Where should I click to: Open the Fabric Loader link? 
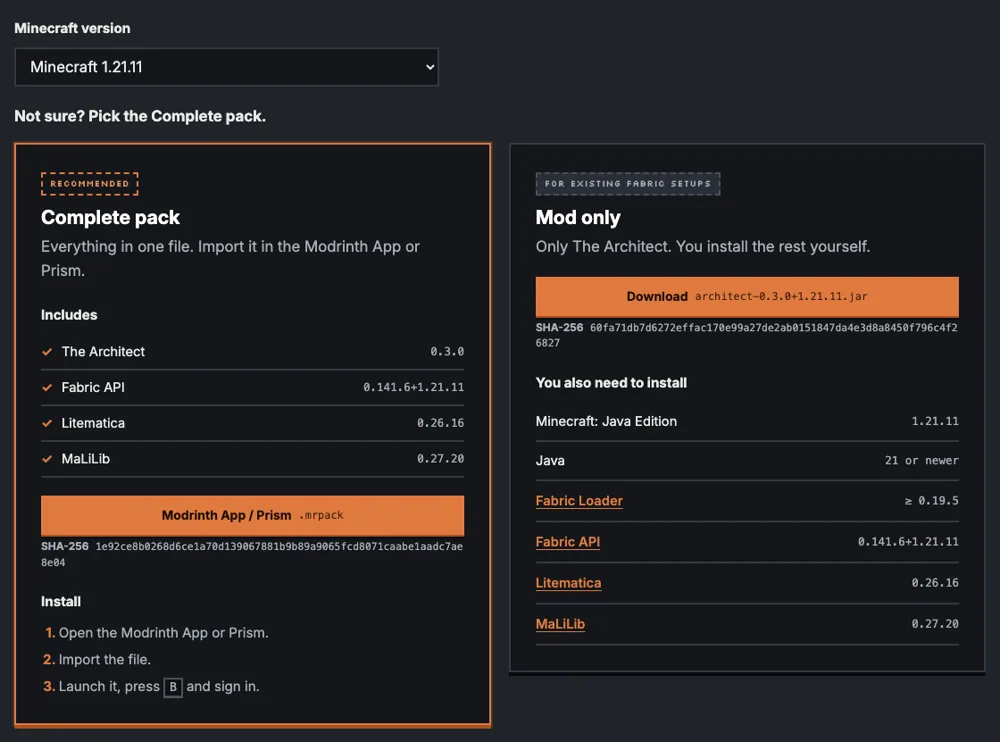[579, 501]
